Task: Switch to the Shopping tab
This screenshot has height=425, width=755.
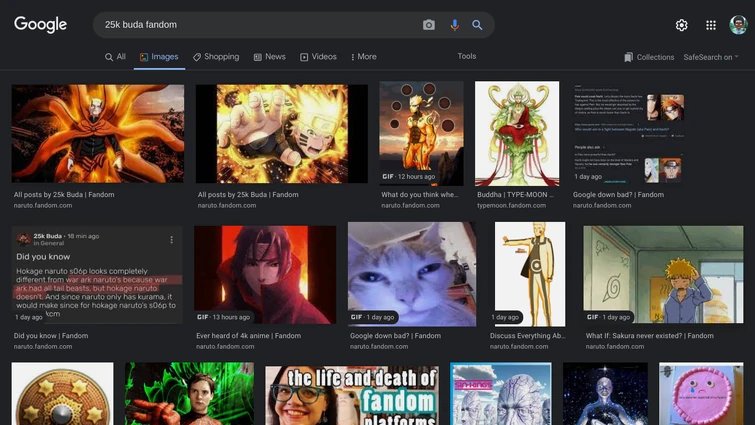Action: point(216,57)
